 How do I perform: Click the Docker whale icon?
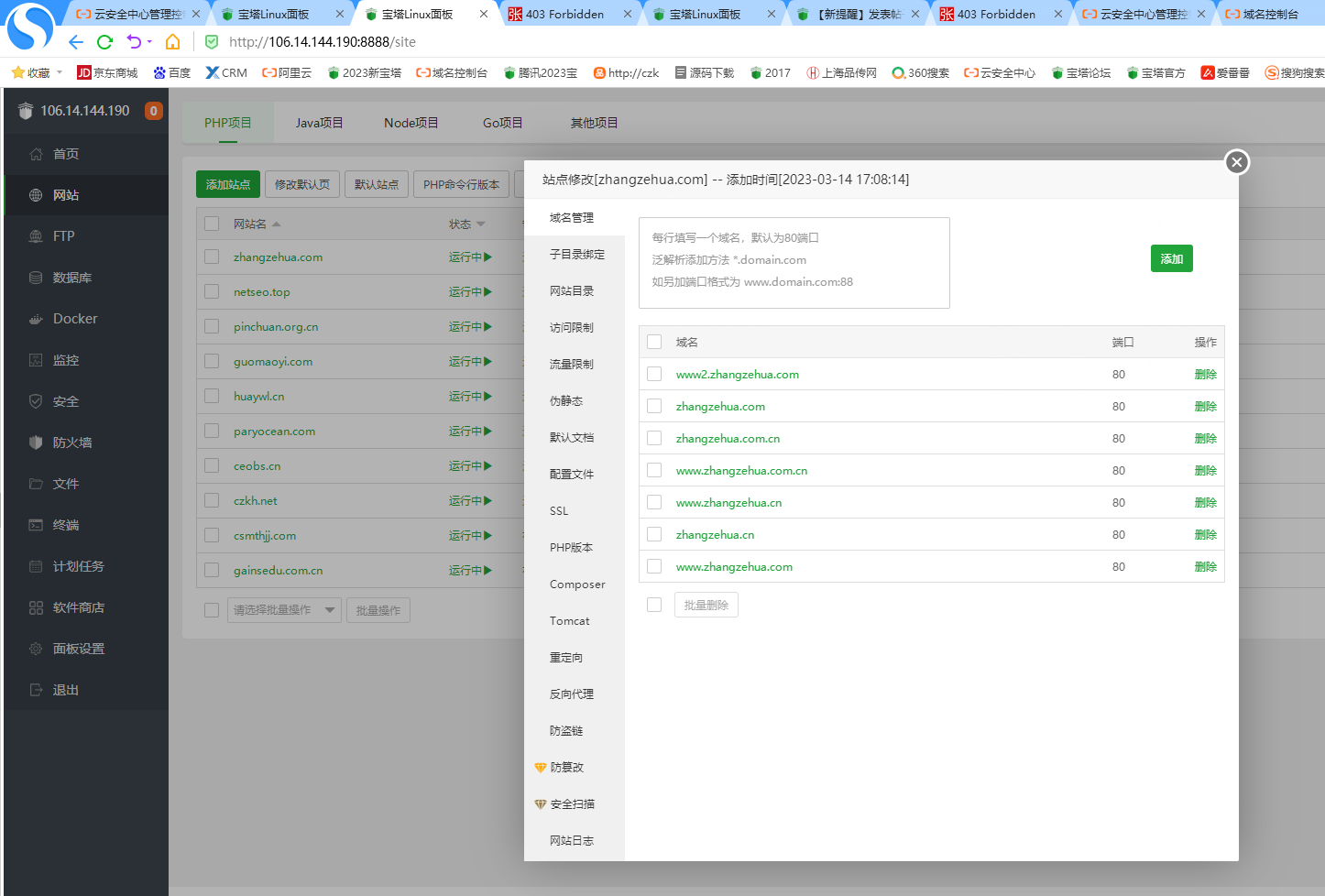click(x=36, y=319)
